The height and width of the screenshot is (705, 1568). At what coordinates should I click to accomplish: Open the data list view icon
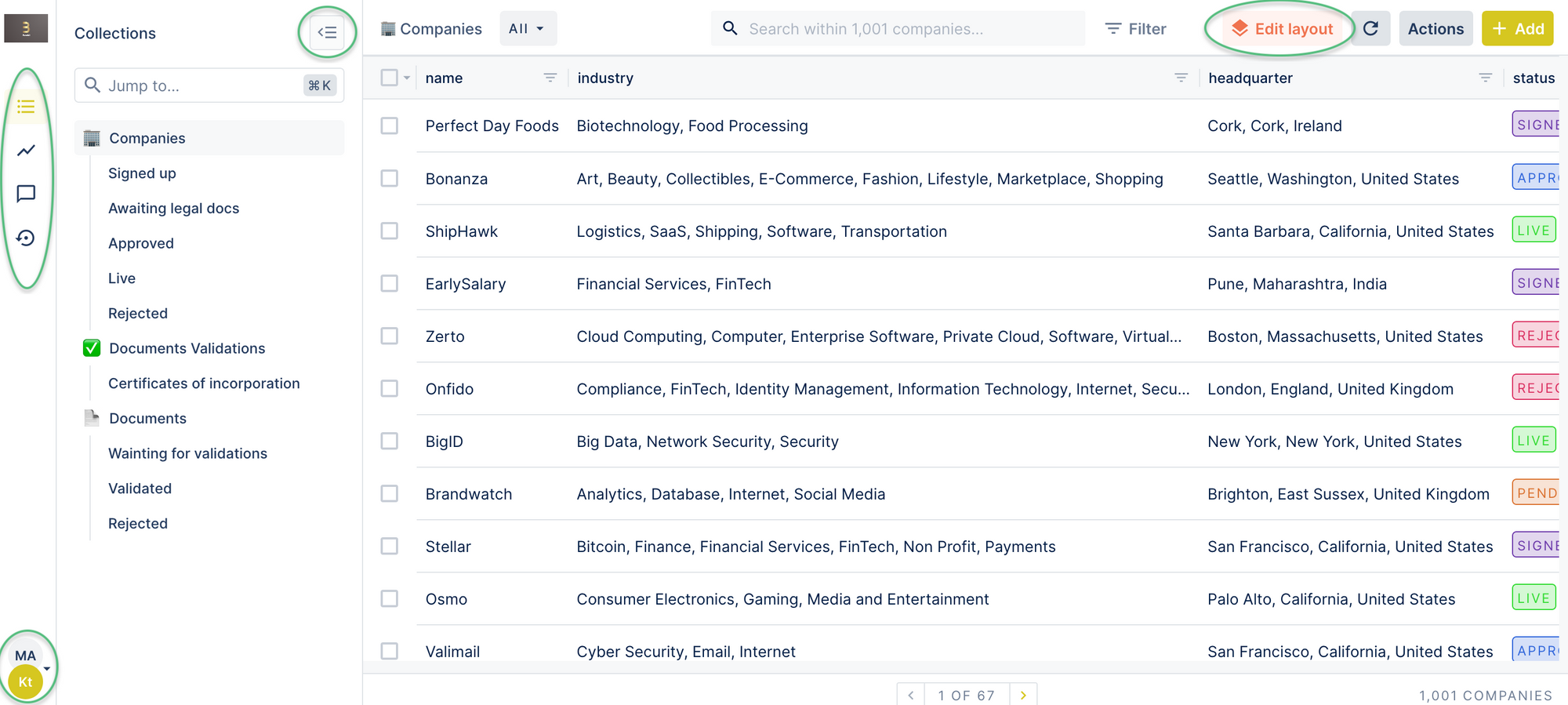[x=26, y=107]
